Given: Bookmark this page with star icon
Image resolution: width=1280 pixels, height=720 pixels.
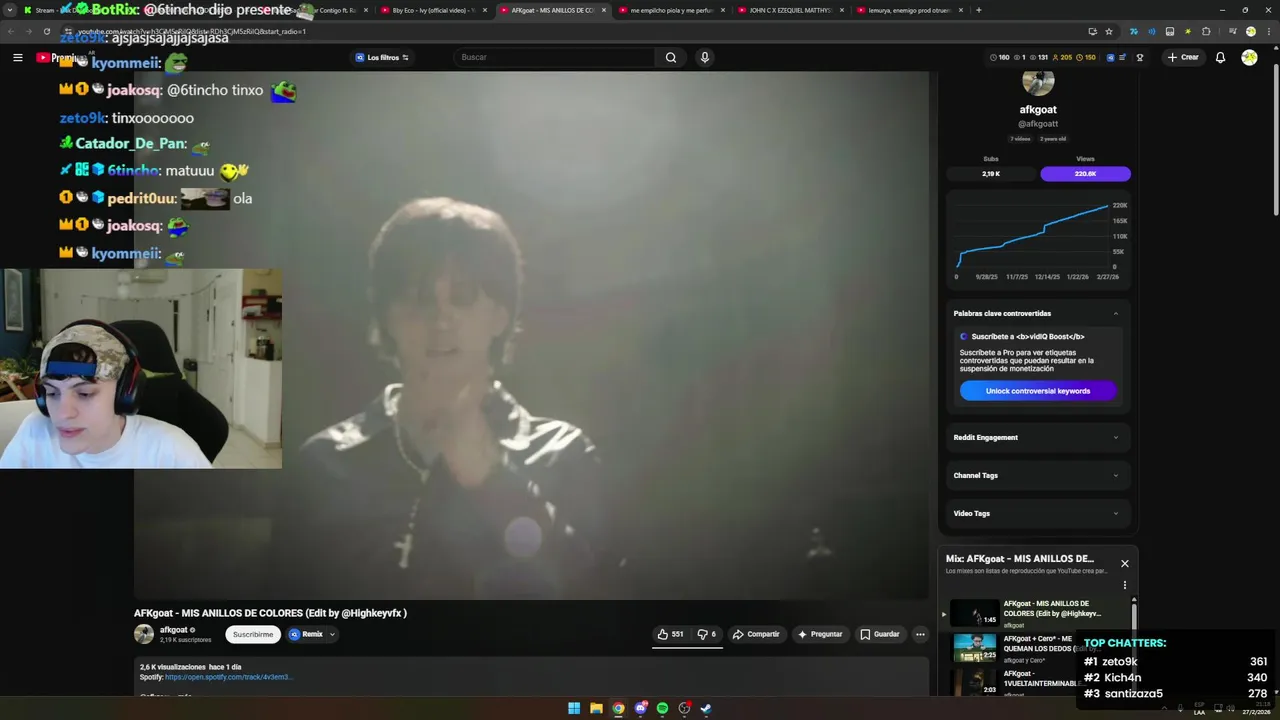Looking at the screenshot, I should 1108,31.
